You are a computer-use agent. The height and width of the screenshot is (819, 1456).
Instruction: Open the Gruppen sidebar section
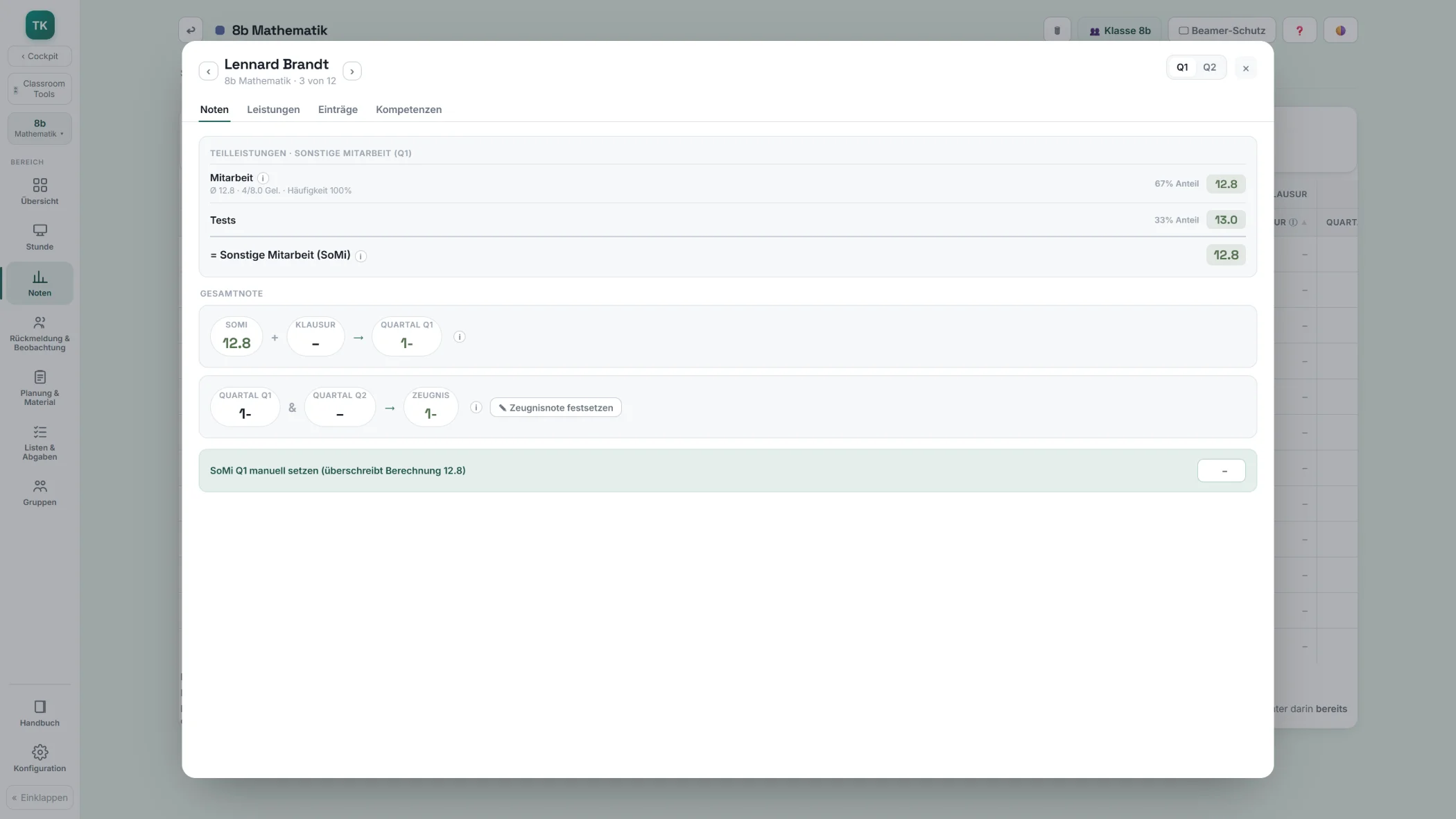pos(40,492)
